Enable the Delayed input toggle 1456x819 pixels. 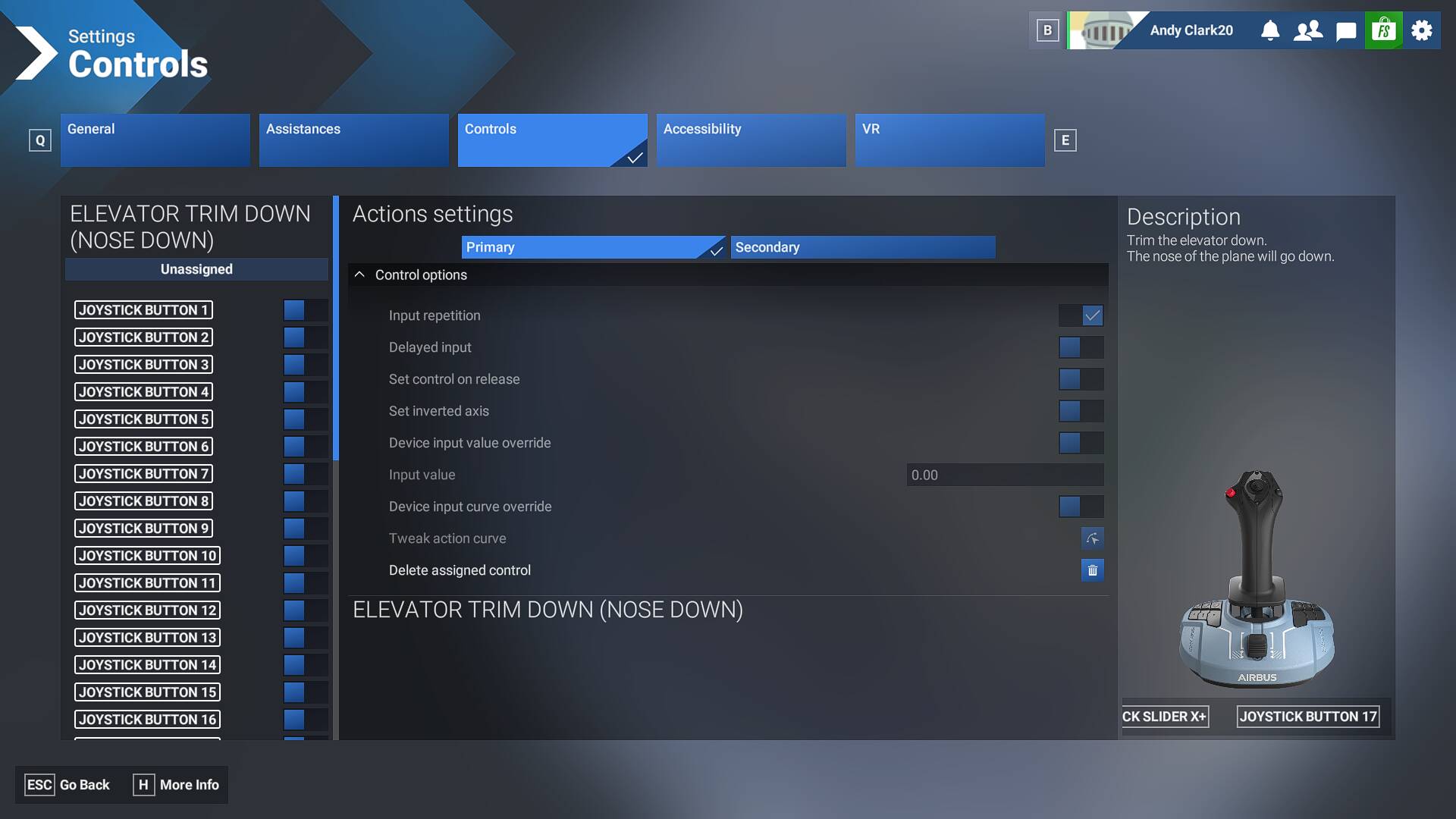(x=1081, y=347)
